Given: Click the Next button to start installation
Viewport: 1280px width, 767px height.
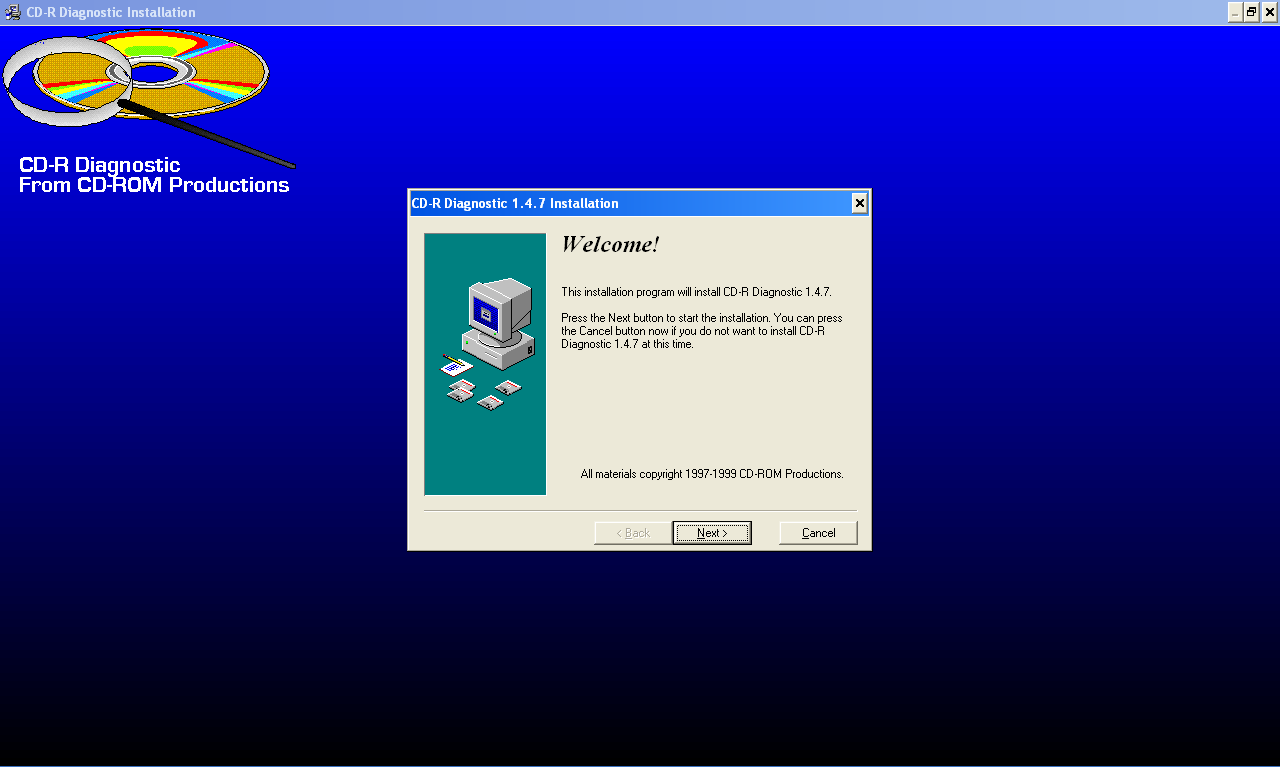Looking at the screenshot, I should (x=711, y=533).
